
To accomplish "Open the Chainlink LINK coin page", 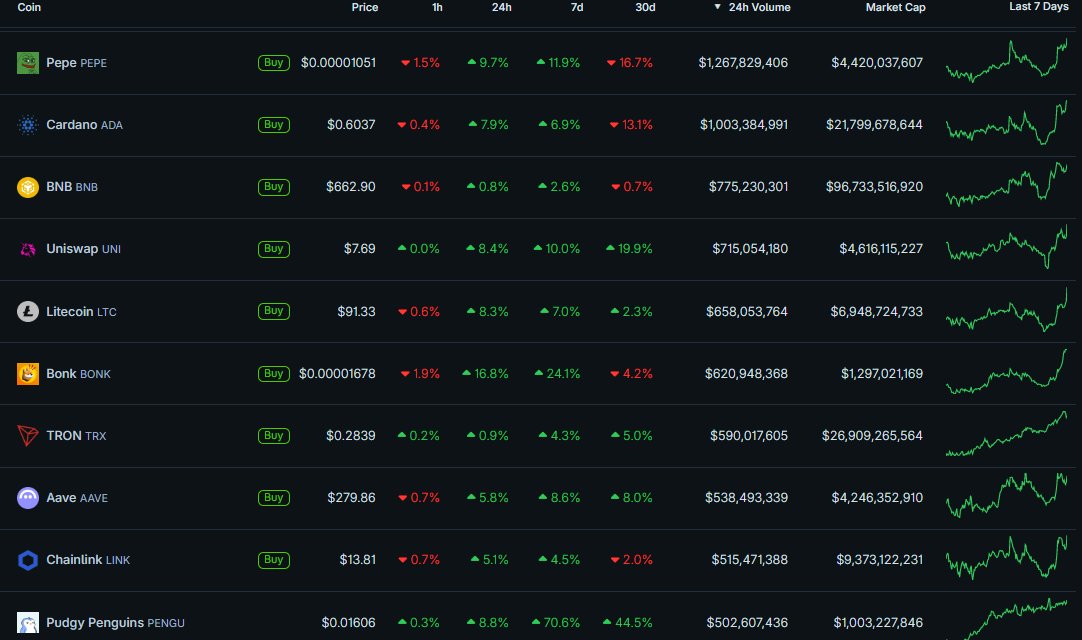I will (88, 560).
